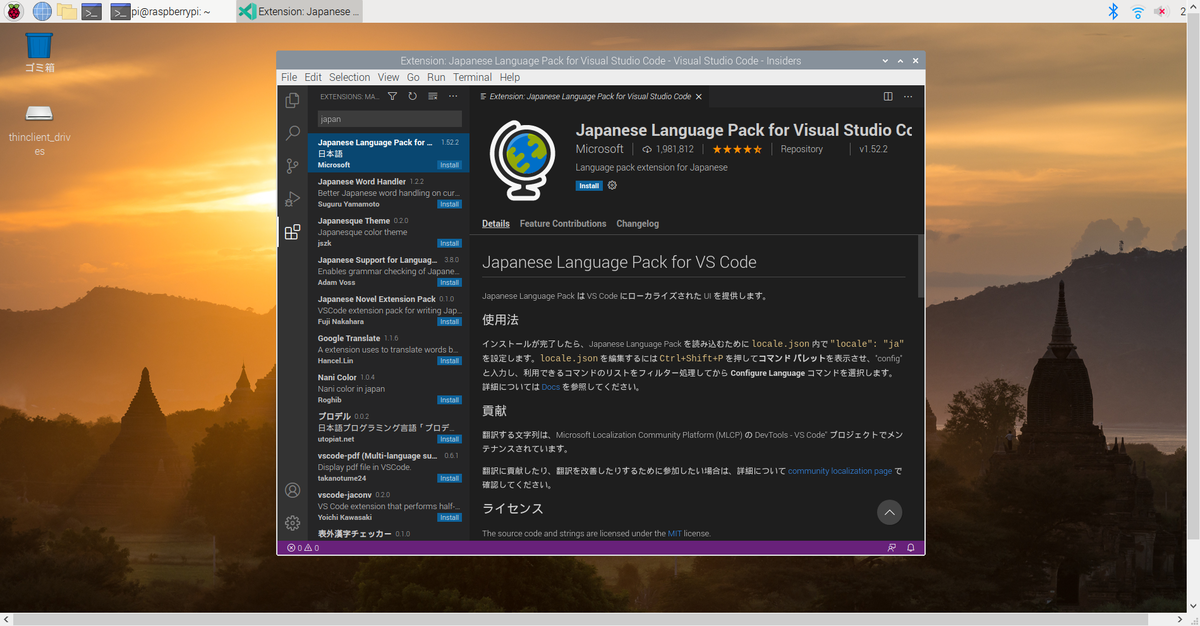Switch to the Changelog tab
The image size is (1200, 626).
tap(638, 224)
